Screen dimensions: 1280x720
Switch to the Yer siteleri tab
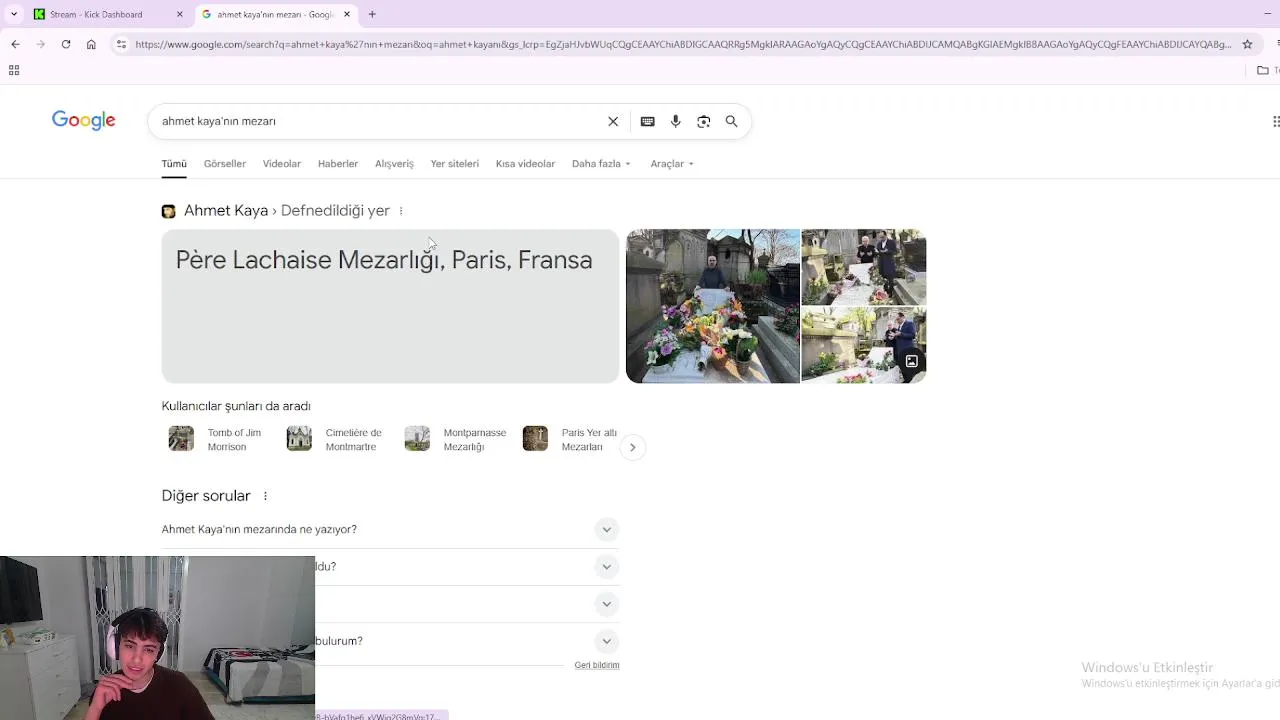[x=455, y=164]
